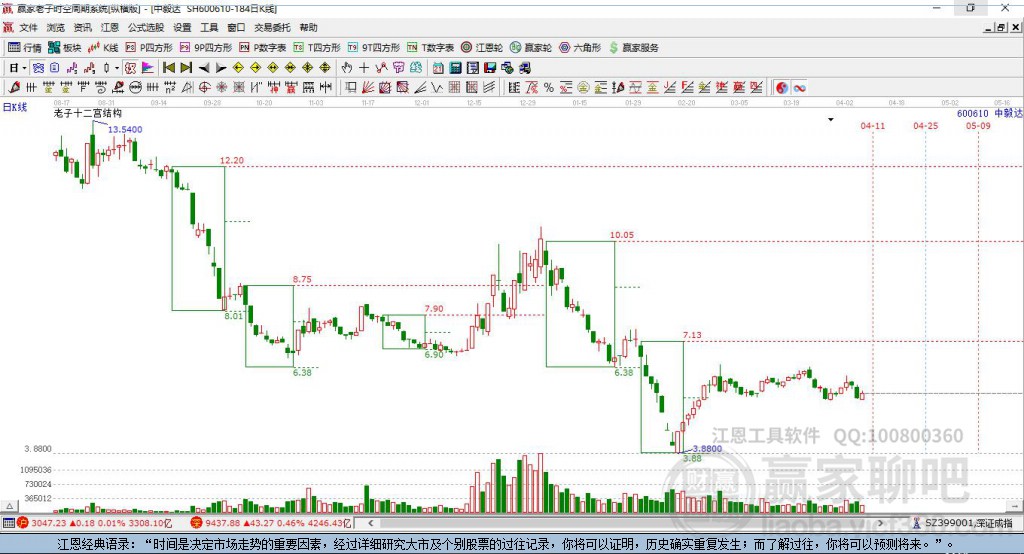Open 赢家服务 service link

tap(633, 48)
